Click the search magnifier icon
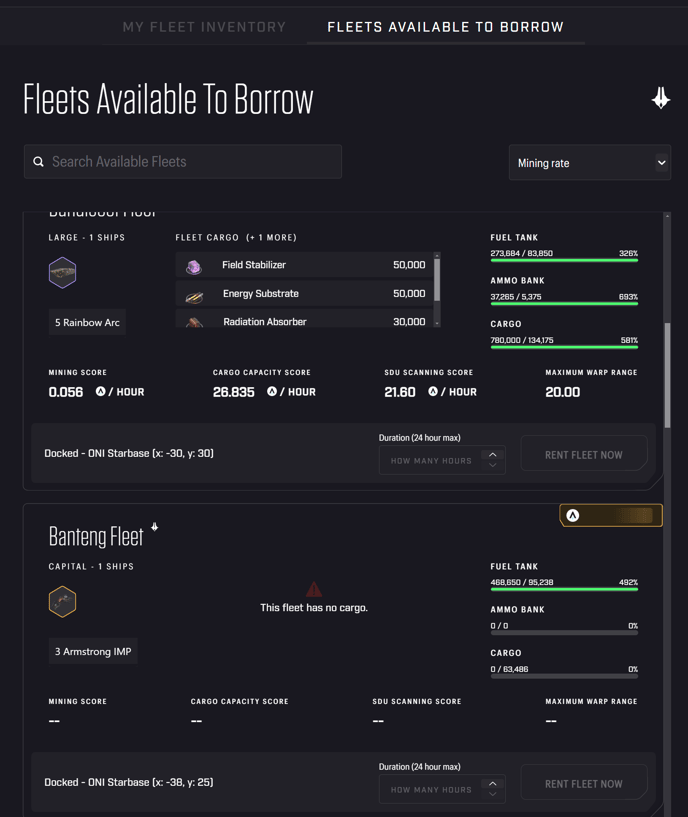 (39, 162)
